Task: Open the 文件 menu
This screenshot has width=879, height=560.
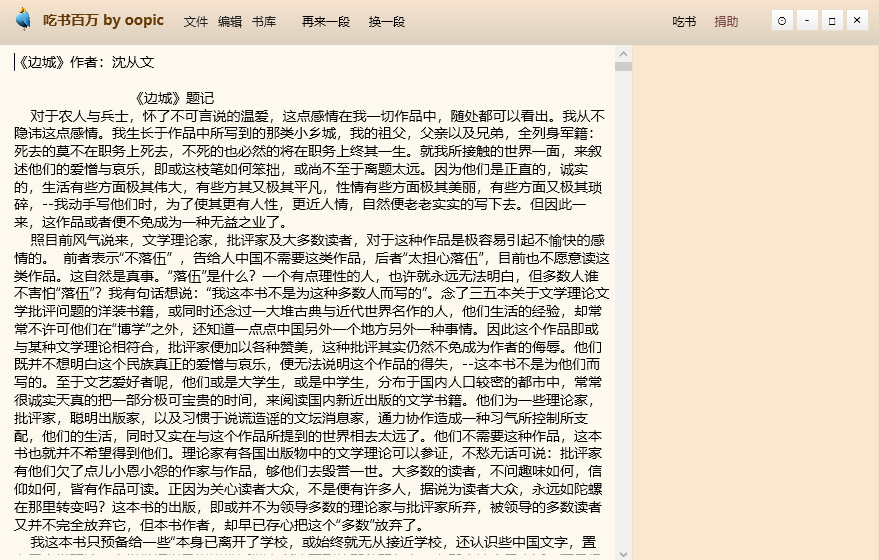Action: [x=196, y=22]
